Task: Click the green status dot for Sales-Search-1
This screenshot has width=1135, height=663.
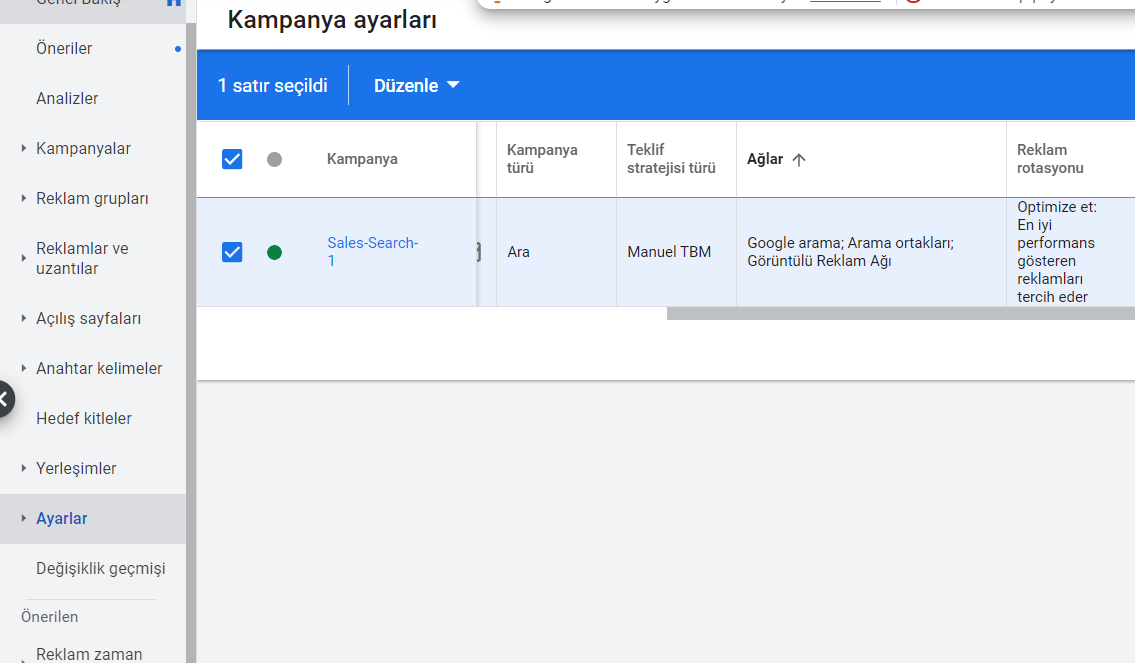Action: [x=274, y=252]
